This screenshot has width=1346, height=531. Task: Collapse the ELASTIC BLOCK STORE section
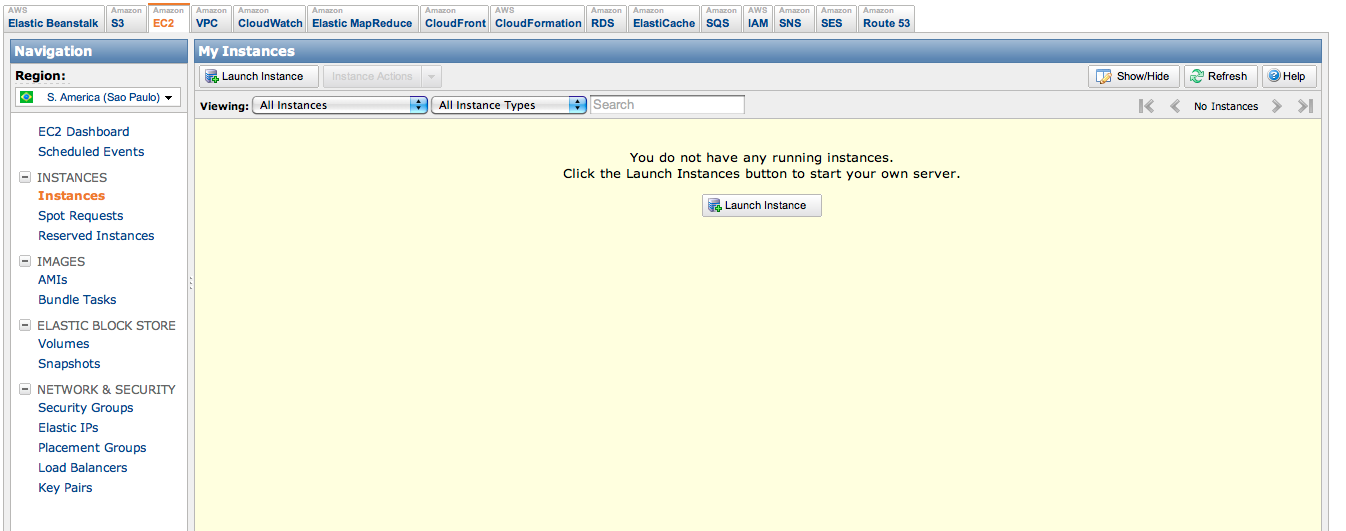[25, 325]
